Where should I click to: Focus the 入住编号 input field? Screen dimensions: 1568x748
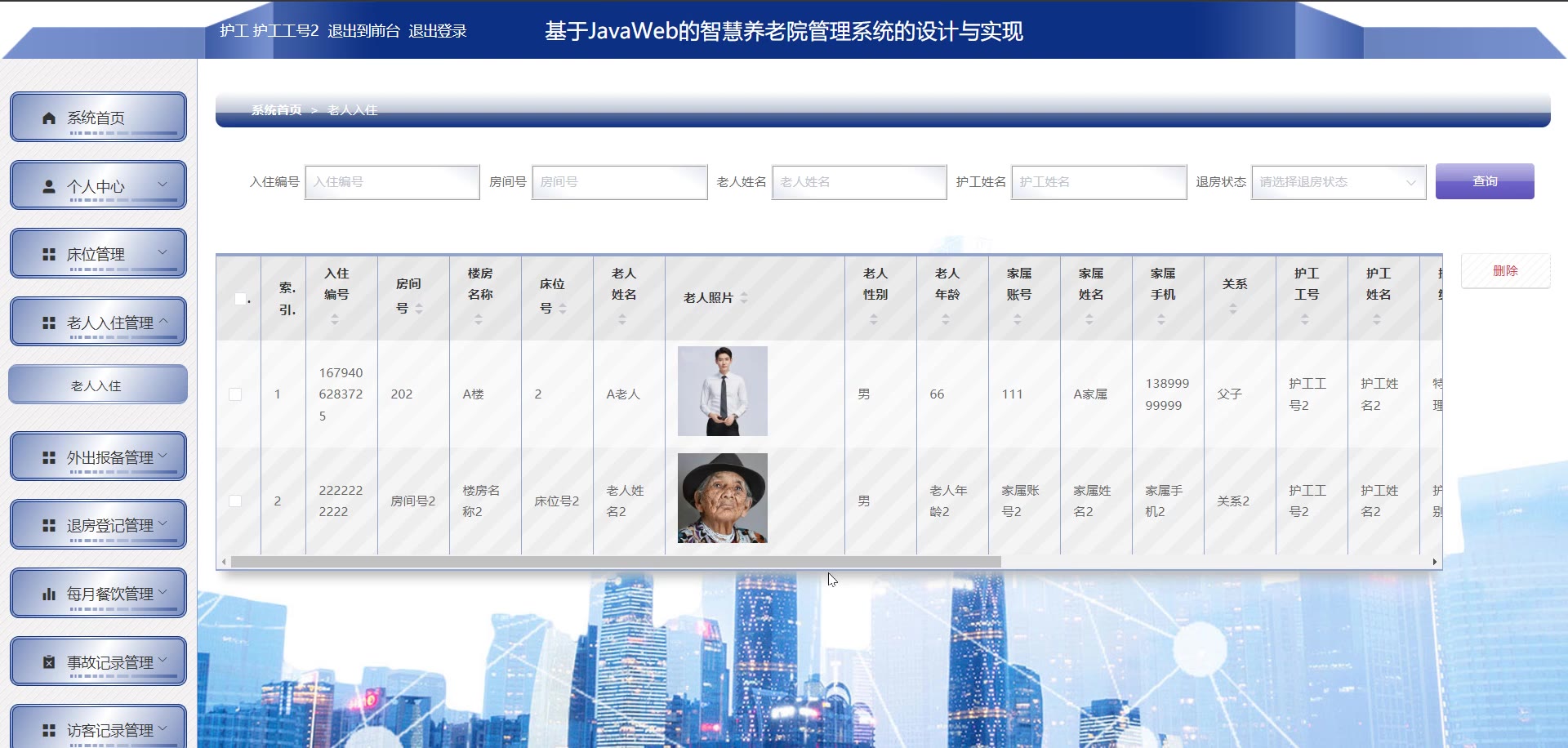tap(392, 182)
